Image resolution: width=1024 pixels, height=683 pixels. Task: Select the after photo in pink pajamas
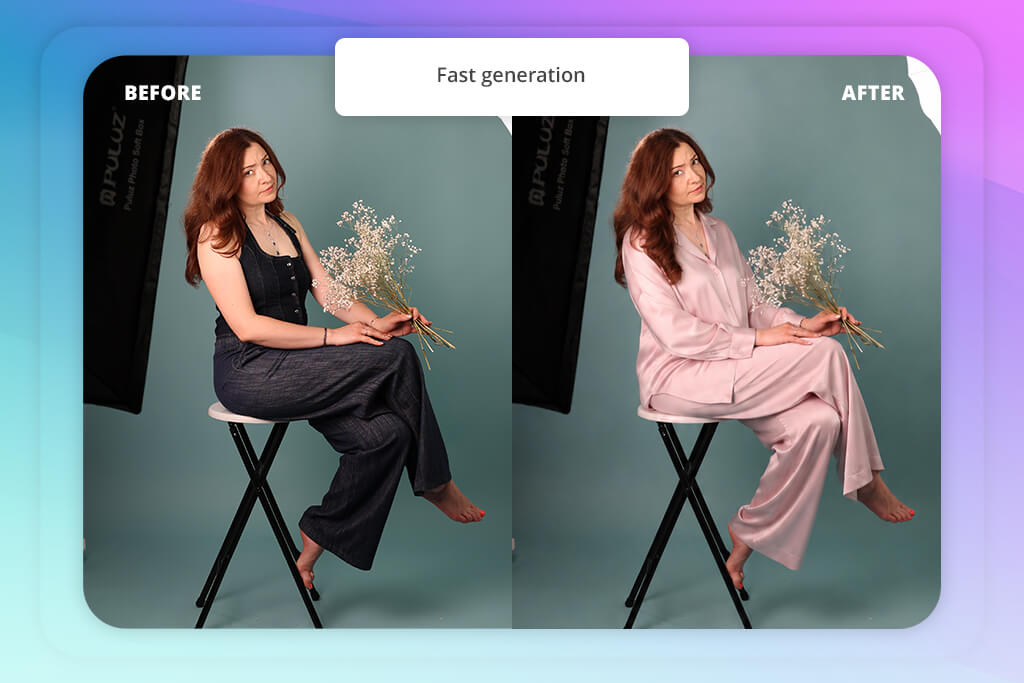[726, 342]
